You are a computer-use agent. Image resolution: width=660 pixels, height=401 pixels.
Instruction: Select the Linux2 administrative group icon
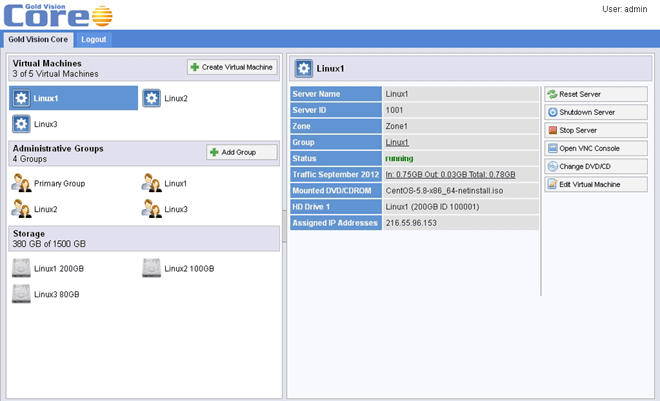pyautogui.click(x=21, y=209)
